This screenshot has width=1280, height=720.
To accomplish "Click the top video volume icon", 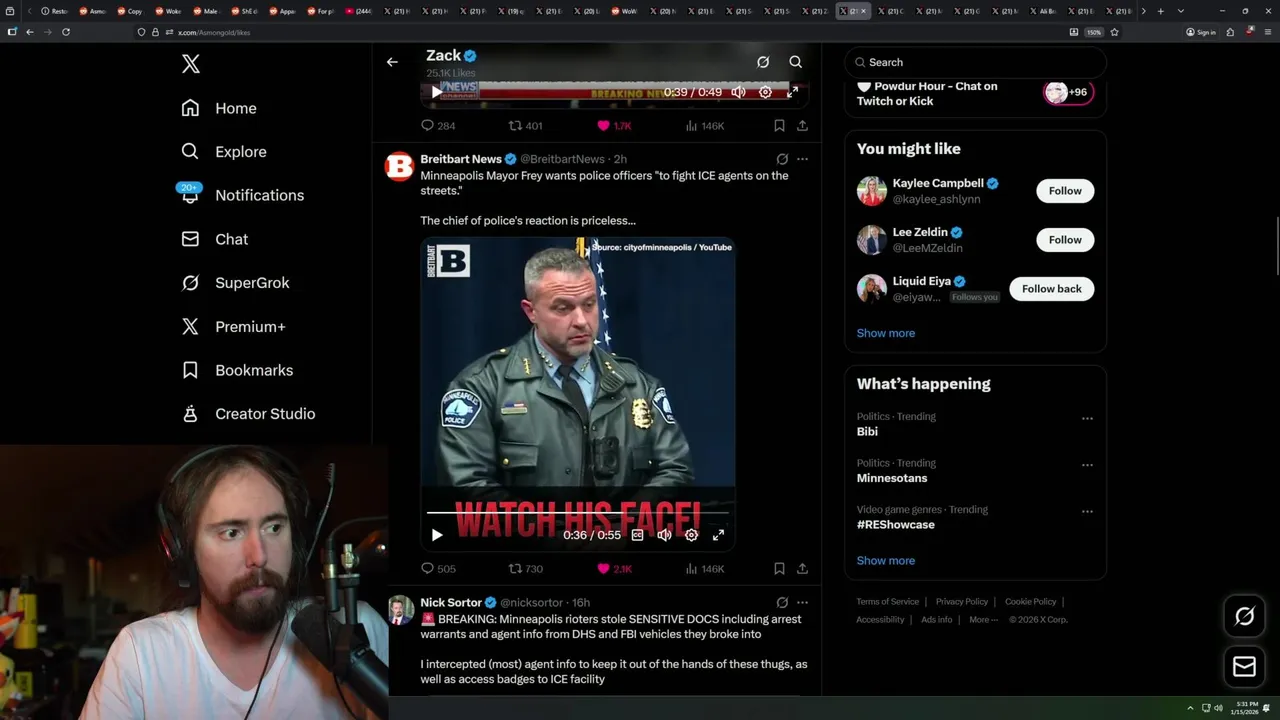I will (738, 92).
